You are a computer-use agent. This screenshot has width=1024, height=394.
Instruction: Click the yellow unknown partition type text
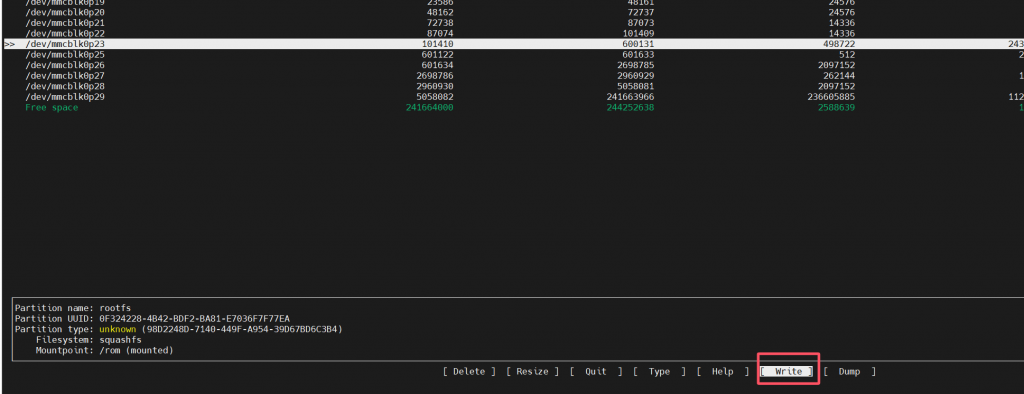tap(118, 329)
